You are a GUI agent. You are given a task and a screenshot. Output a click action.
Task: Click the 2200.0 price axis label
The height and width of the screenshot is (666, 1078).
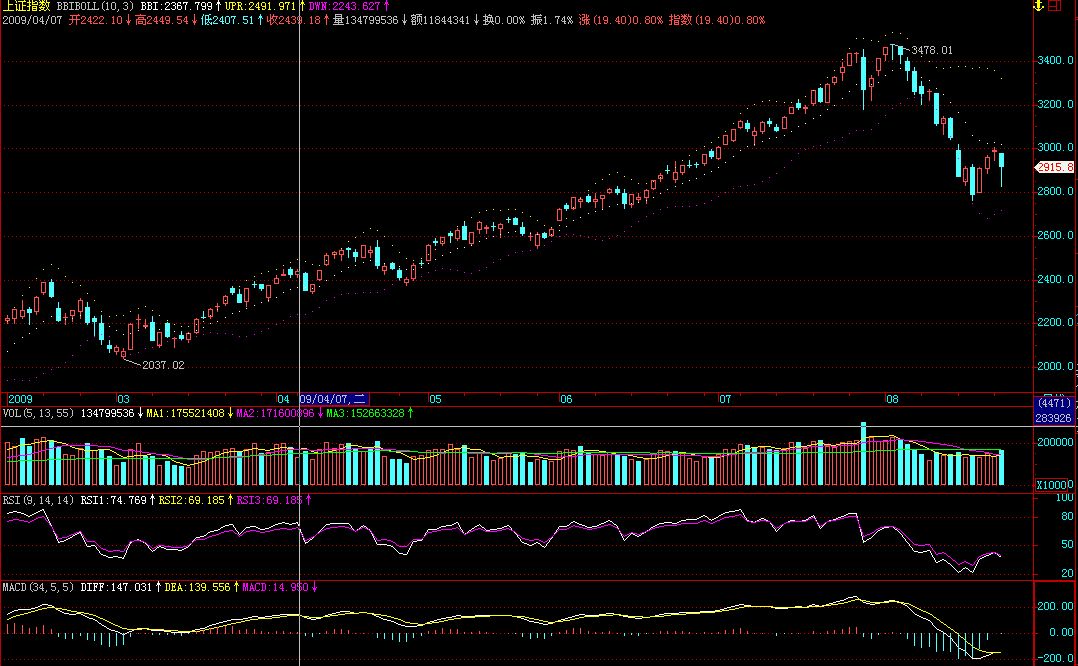pyautogui.click(x=1055, y=322)
